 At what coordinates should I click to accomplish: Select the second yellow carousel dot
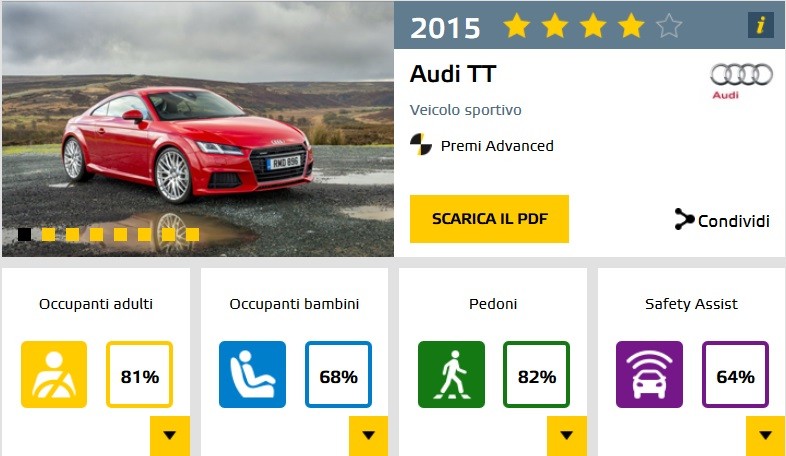pos(72,234)
